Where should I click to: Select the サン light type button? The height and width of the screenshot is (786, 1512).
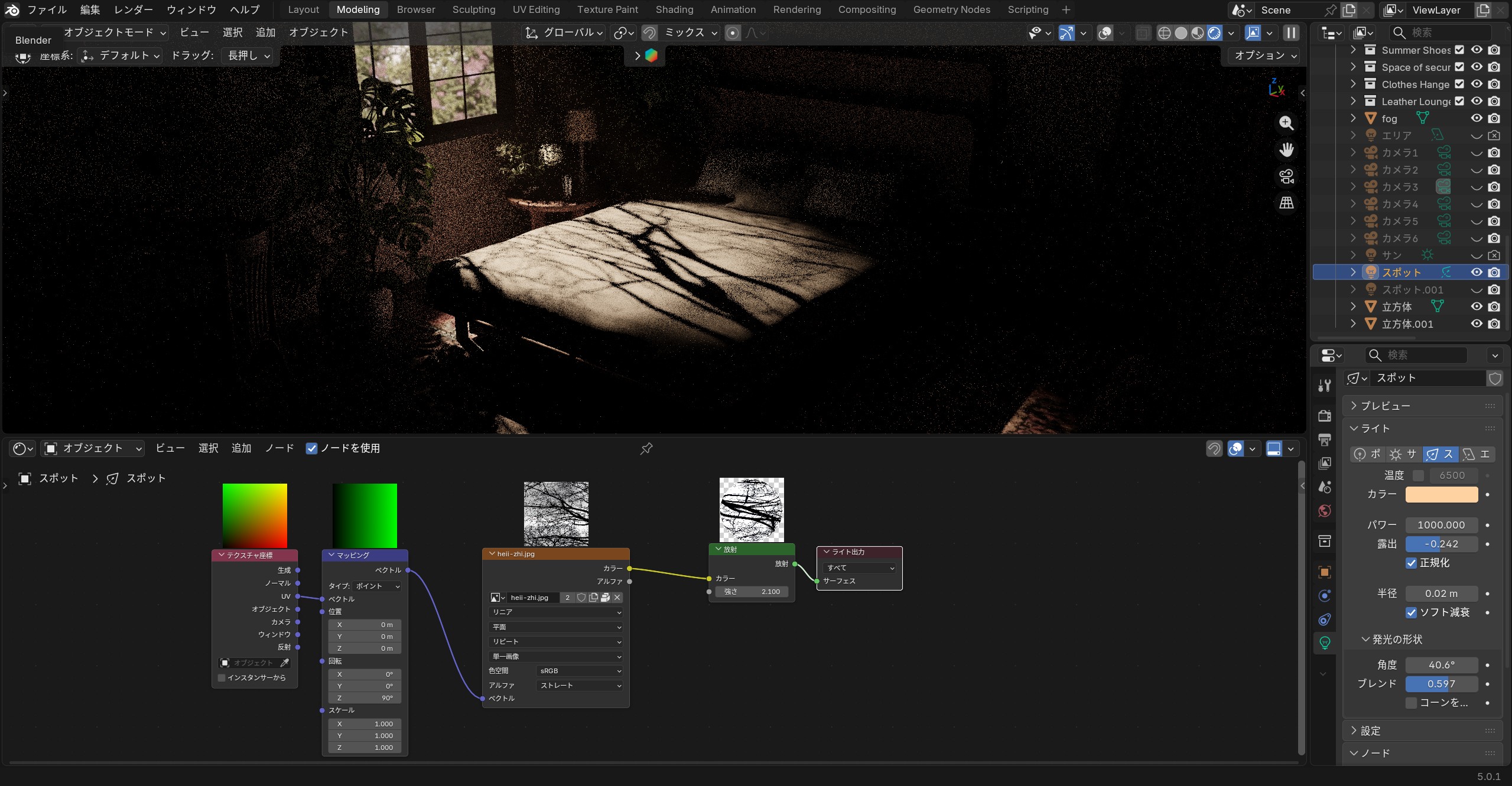tap(1403, 454)
